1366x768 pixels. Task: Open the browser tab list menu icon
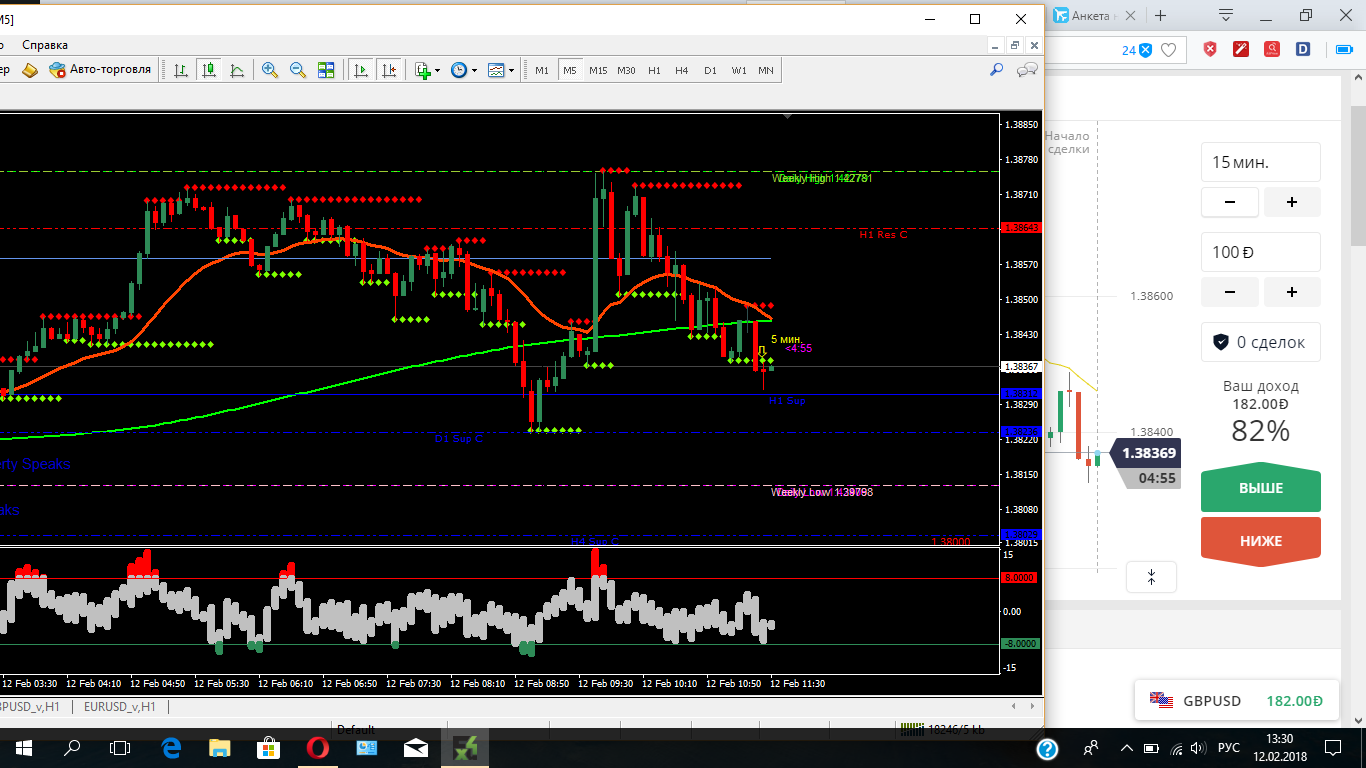1226,15
